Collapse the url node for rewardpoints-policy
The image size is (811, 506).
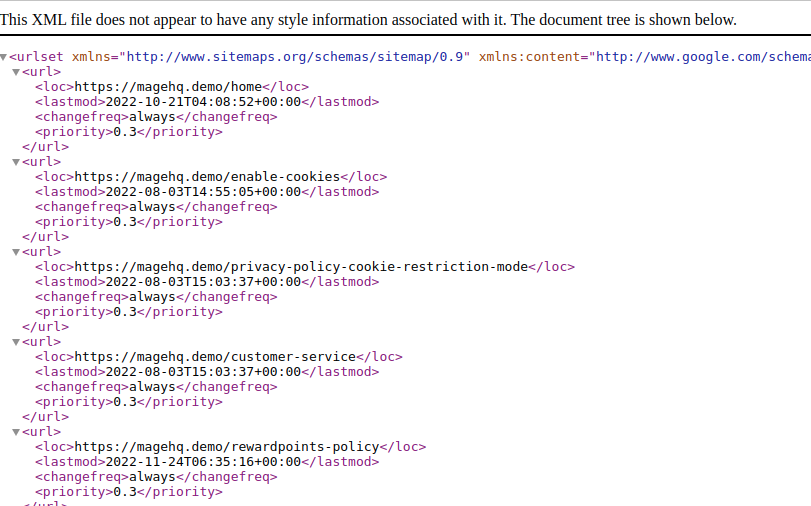[x=16, y=433]
